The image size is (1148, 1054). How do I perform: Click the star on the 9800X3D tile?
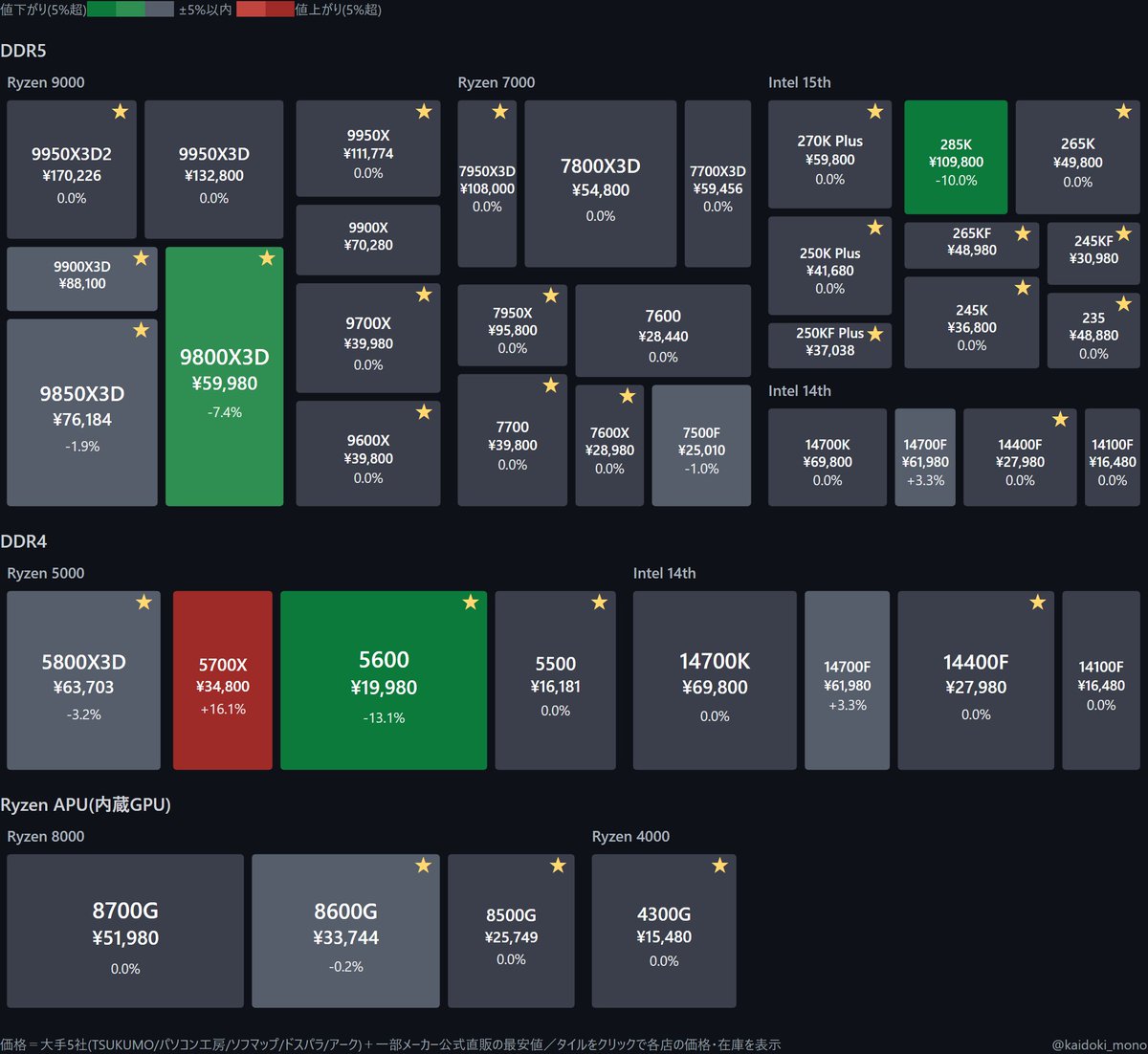[x=267, y=258]
